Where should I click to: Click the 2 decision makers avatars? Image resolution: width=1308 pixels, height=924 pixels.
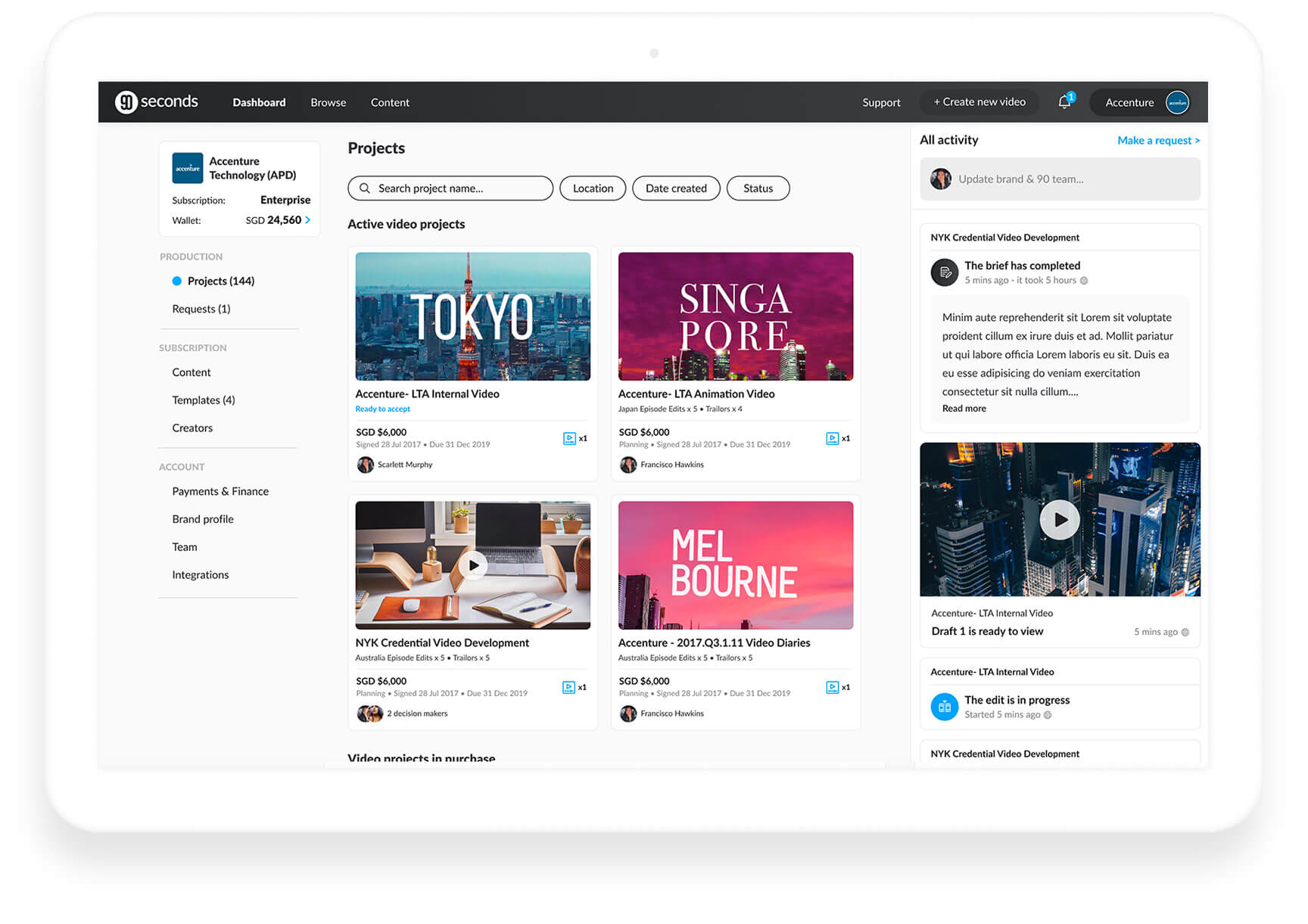click(369, 714)
